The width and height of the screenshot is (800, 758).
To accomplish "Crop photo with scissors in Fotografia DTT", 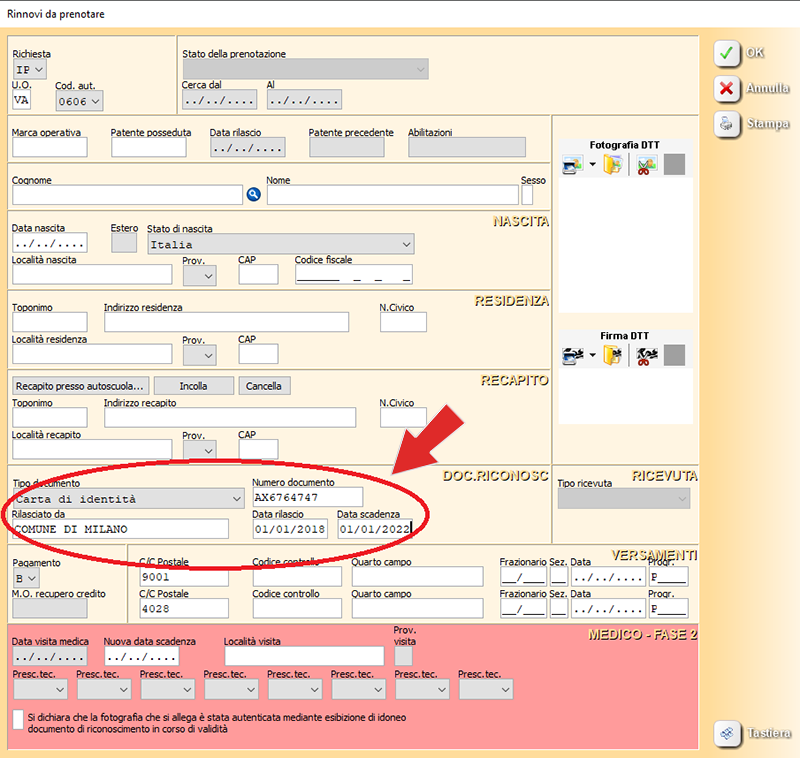I will coord(646,166).
